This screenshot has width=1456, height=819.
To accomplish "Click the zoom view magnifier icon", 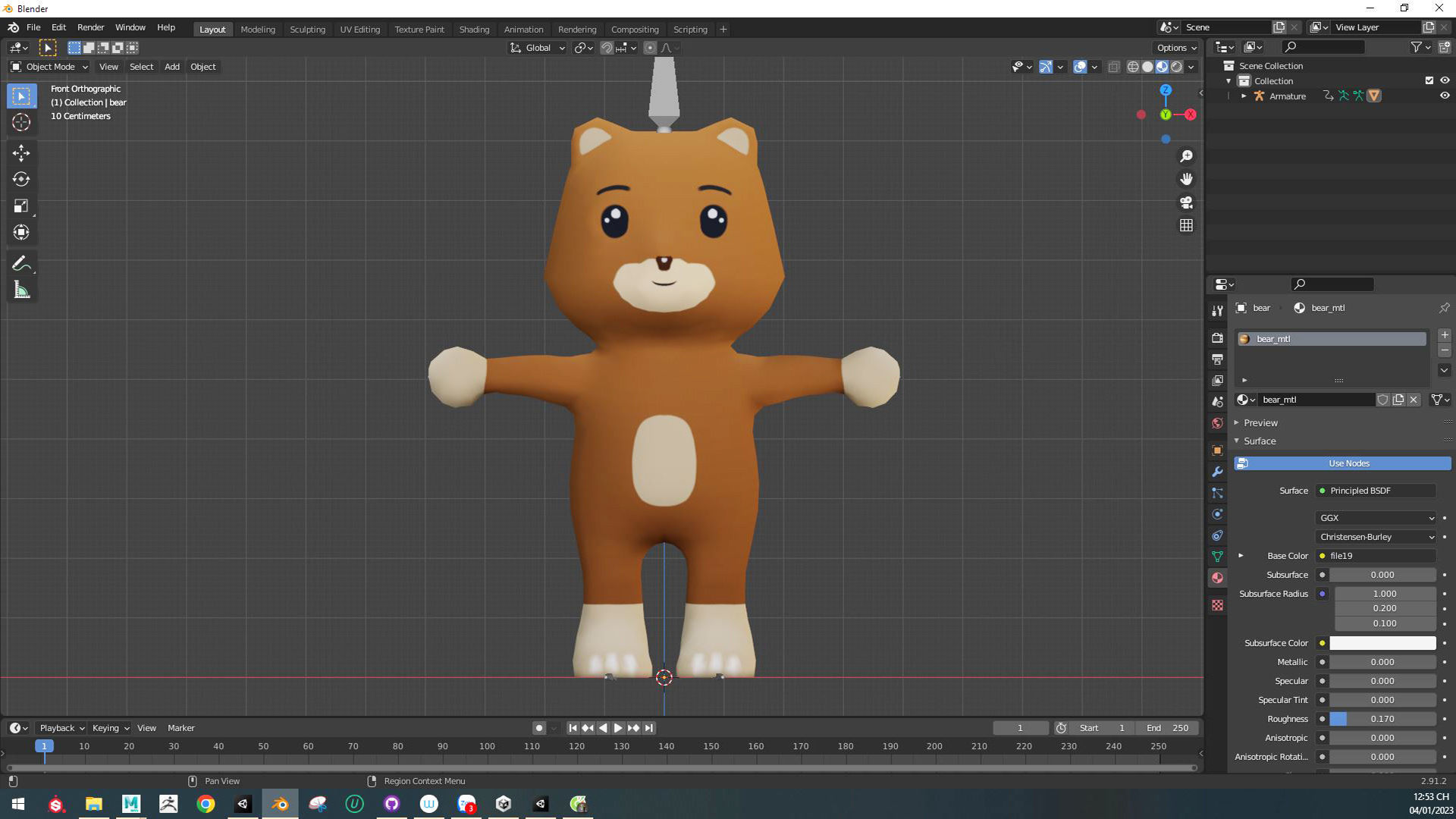I will [1186, 156].
